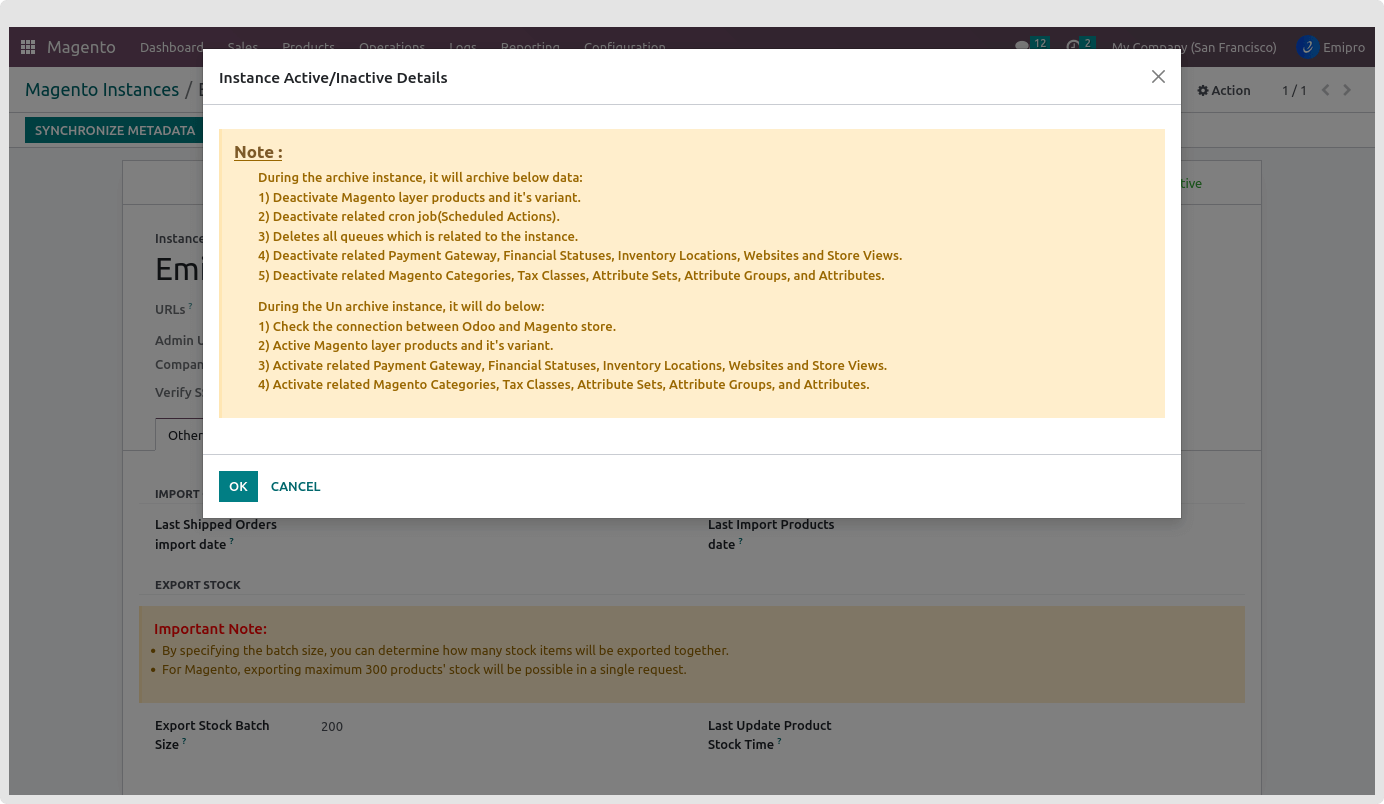Open the apps grid menu

tap(28, 47)
